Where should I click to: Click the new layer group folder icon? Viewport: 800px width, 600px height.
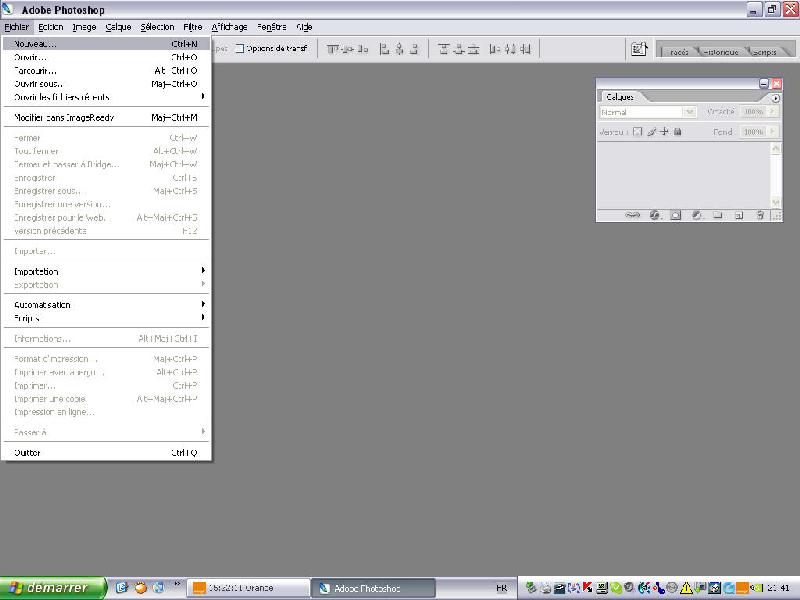click(718, 215)
